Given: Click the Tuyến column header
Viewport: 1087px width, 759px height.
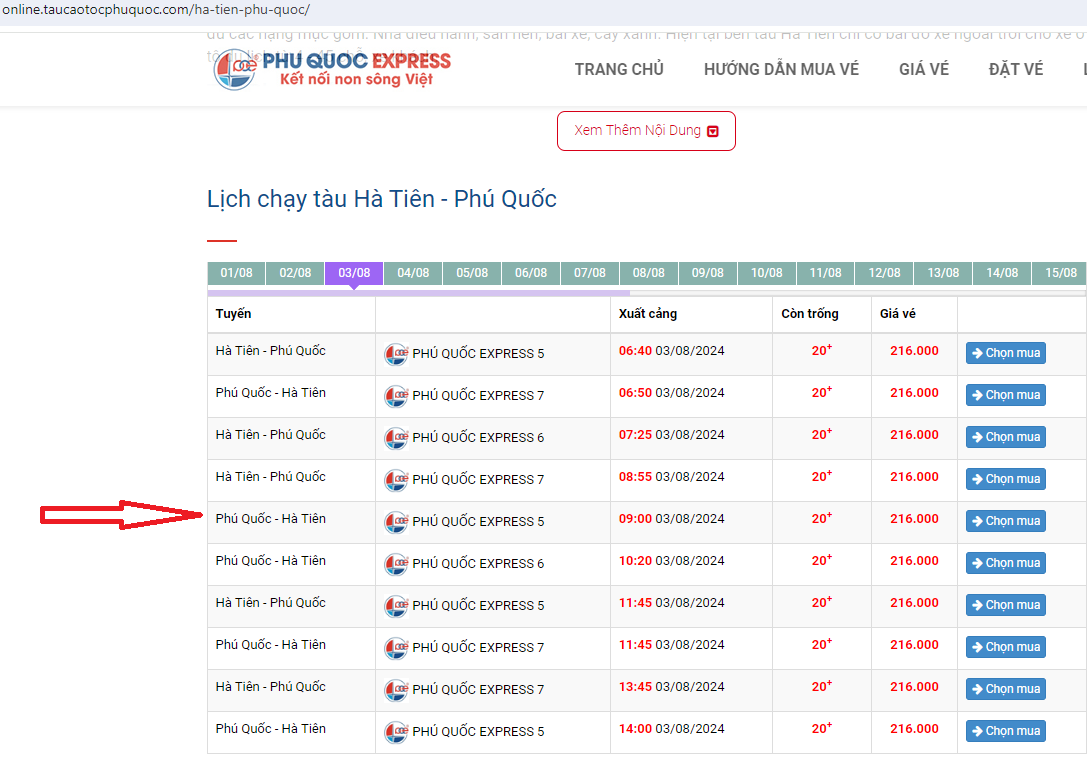Looking at the screenshot, I should (x=233, y=314).
